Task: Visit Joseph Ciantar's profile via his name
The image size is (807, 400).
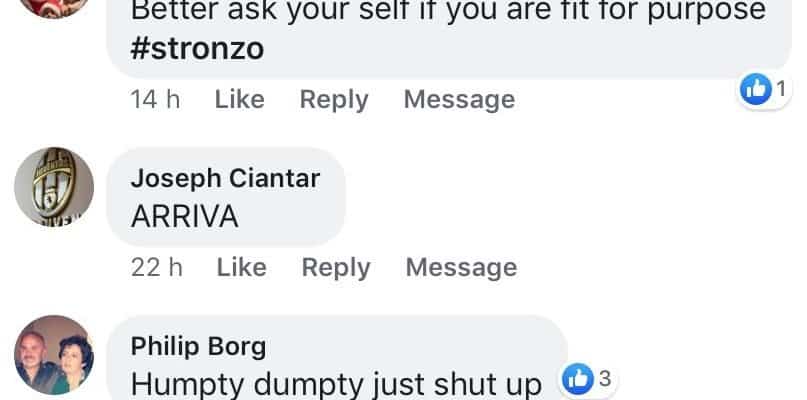Action: [225, 179]
